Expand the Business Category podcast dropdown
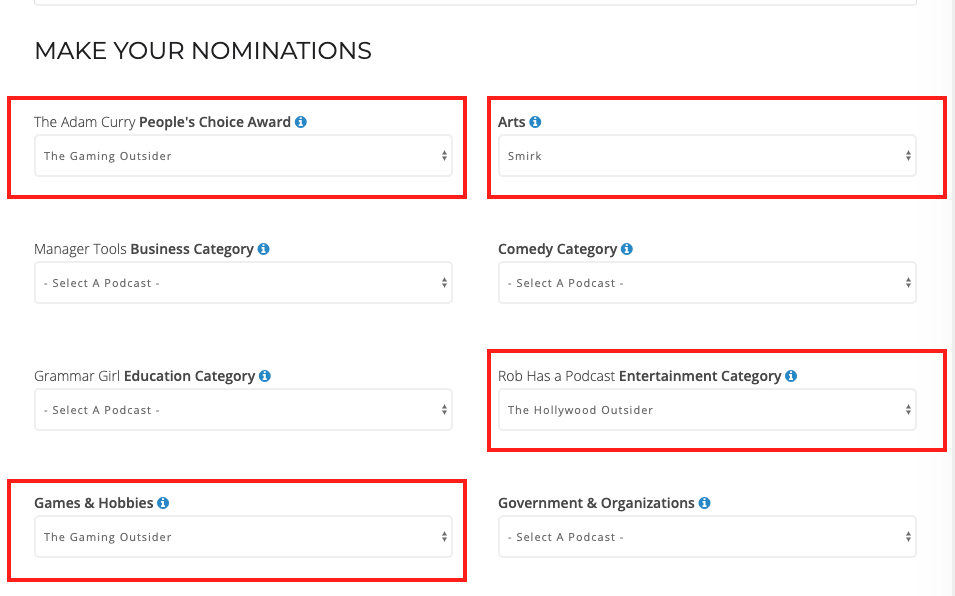The width and height of the screenshot is (955, 596). pyautogui.click(x=243, y=283)
